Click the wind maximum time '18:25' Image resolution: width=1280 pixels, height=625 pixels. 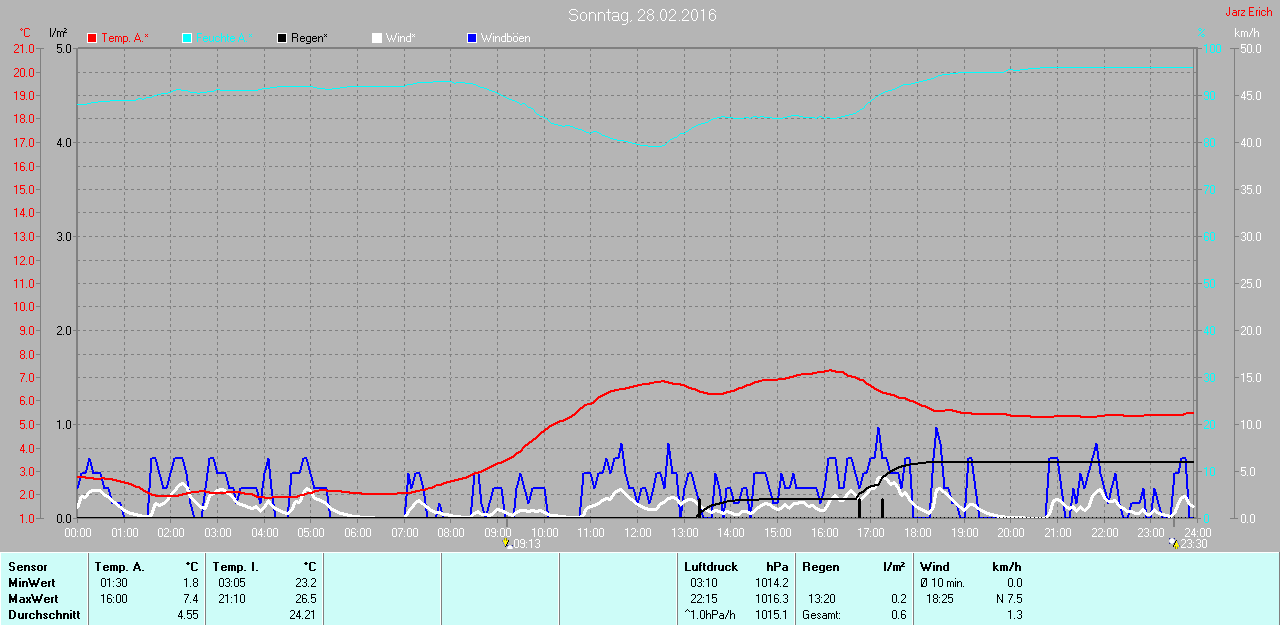click(x=940, y=599)
